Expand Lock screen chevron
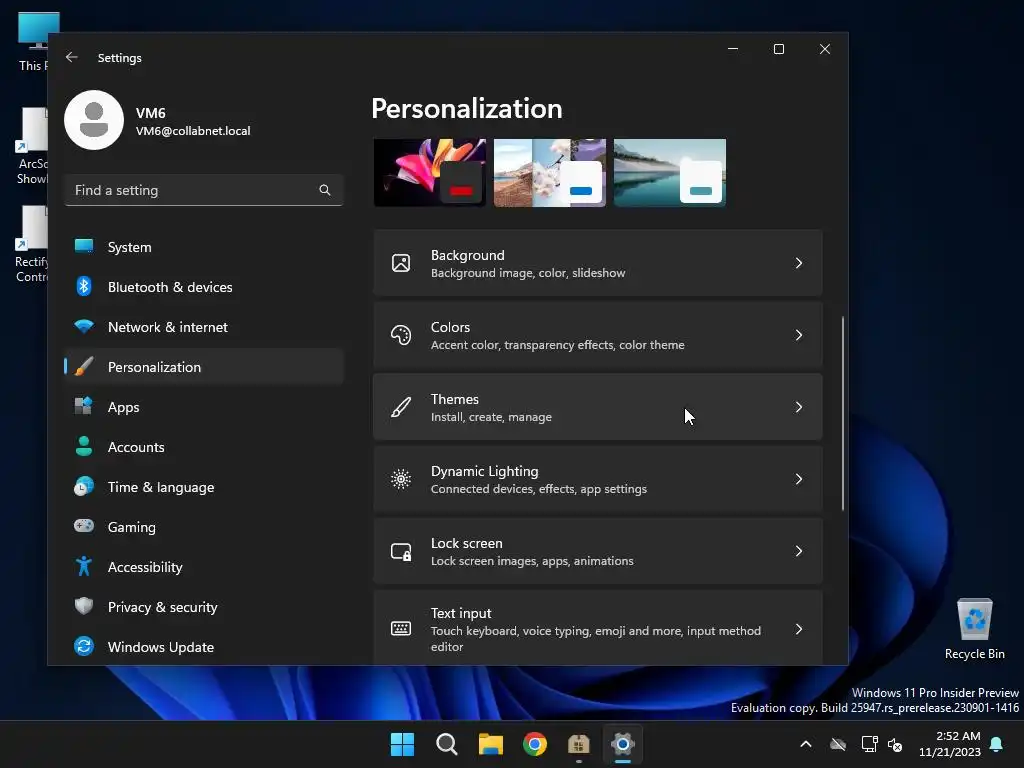1024x768 pixels. click(799, 551)
